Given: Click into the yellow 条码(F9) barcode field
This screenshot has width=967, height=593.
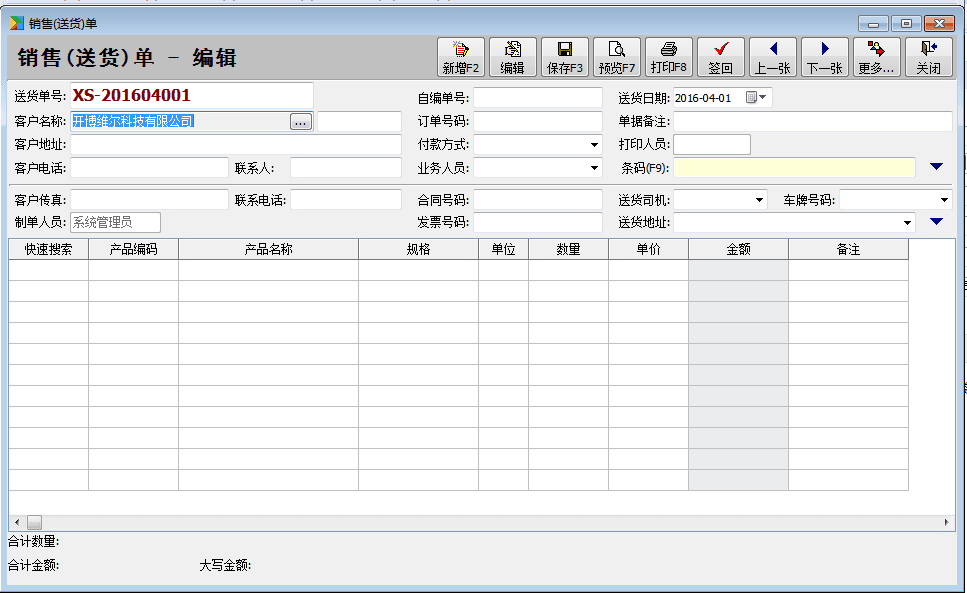Looking at the screenshot, I should [794, 168].
